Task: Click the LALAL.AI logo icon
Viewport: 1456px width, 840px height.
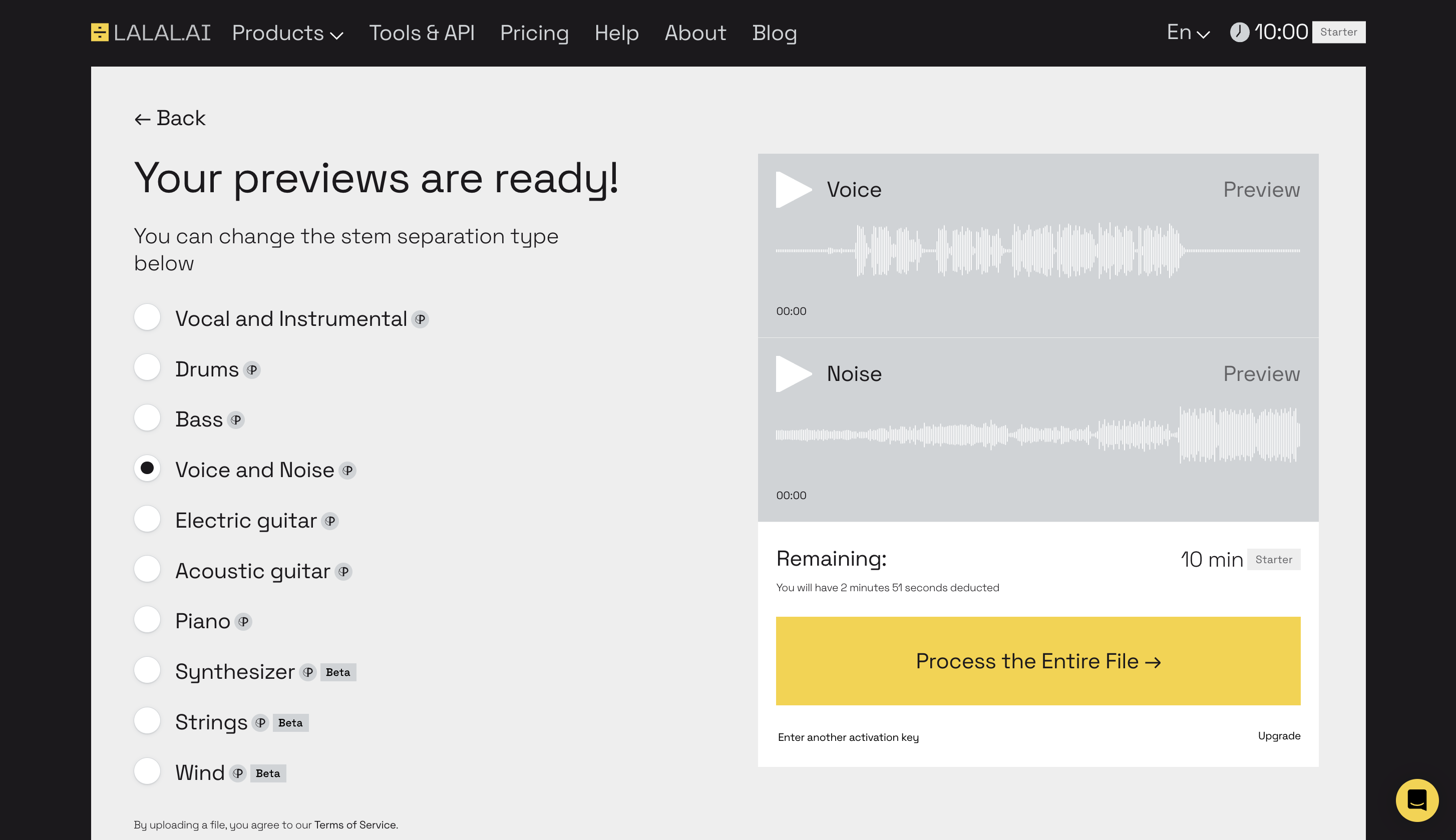Action: pos(100,32)
